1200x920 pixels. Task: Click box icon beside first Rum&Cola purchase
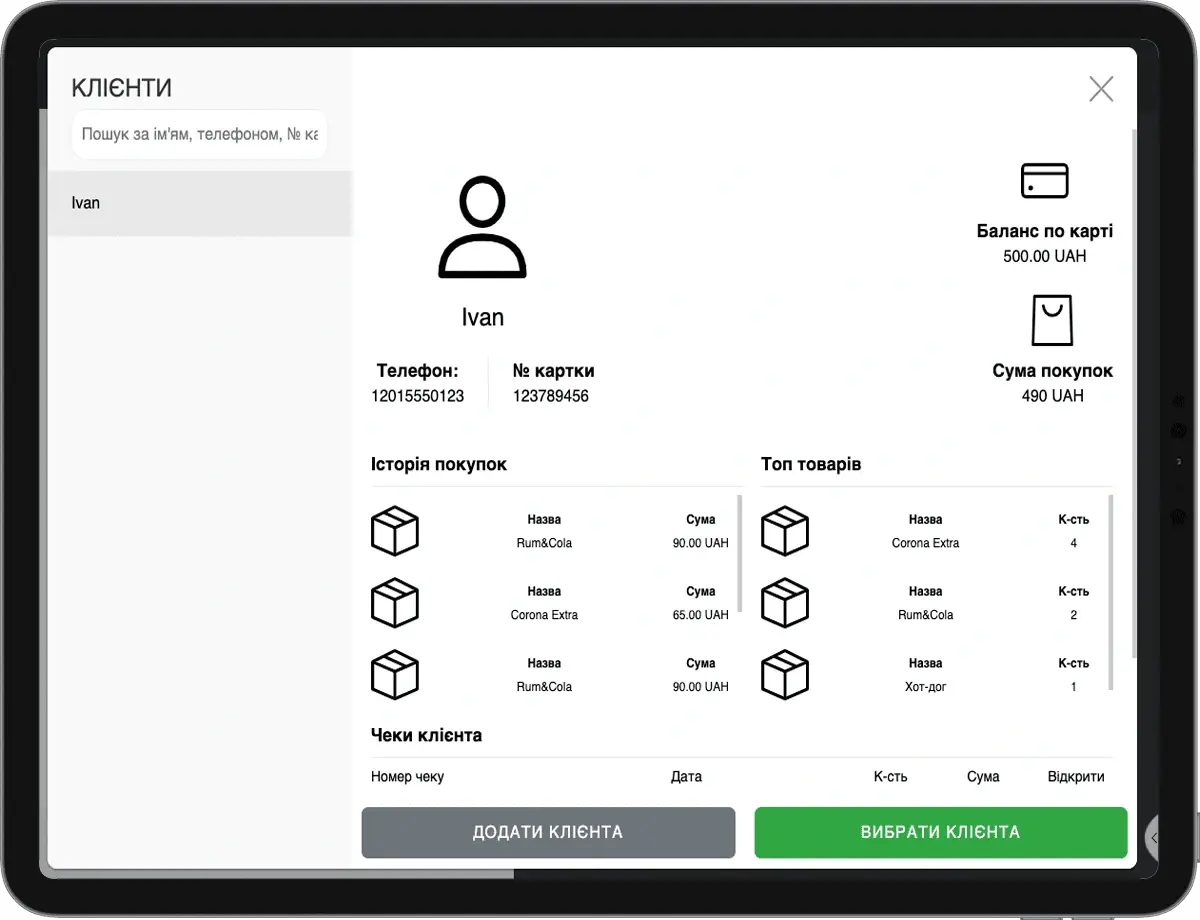point(395,531)
